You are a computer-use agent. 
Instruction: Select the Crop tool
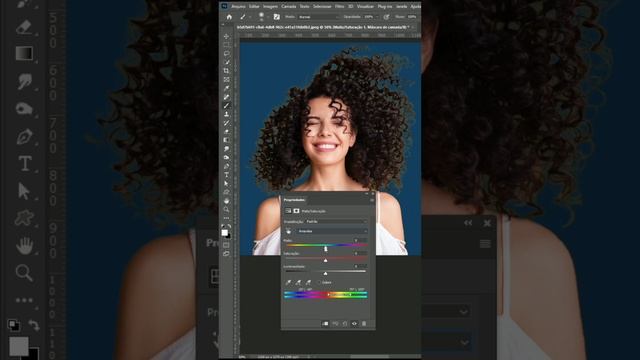tap(226, 71)
